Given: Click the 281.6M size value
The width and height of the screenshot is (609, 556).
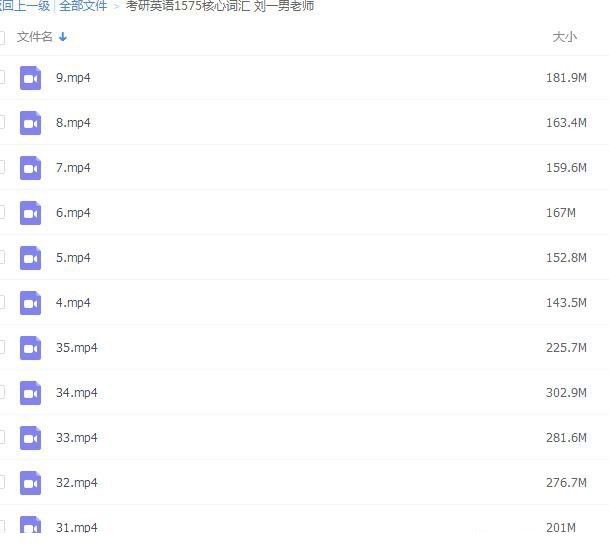Looking at the screenshot, I should (566, 438).
